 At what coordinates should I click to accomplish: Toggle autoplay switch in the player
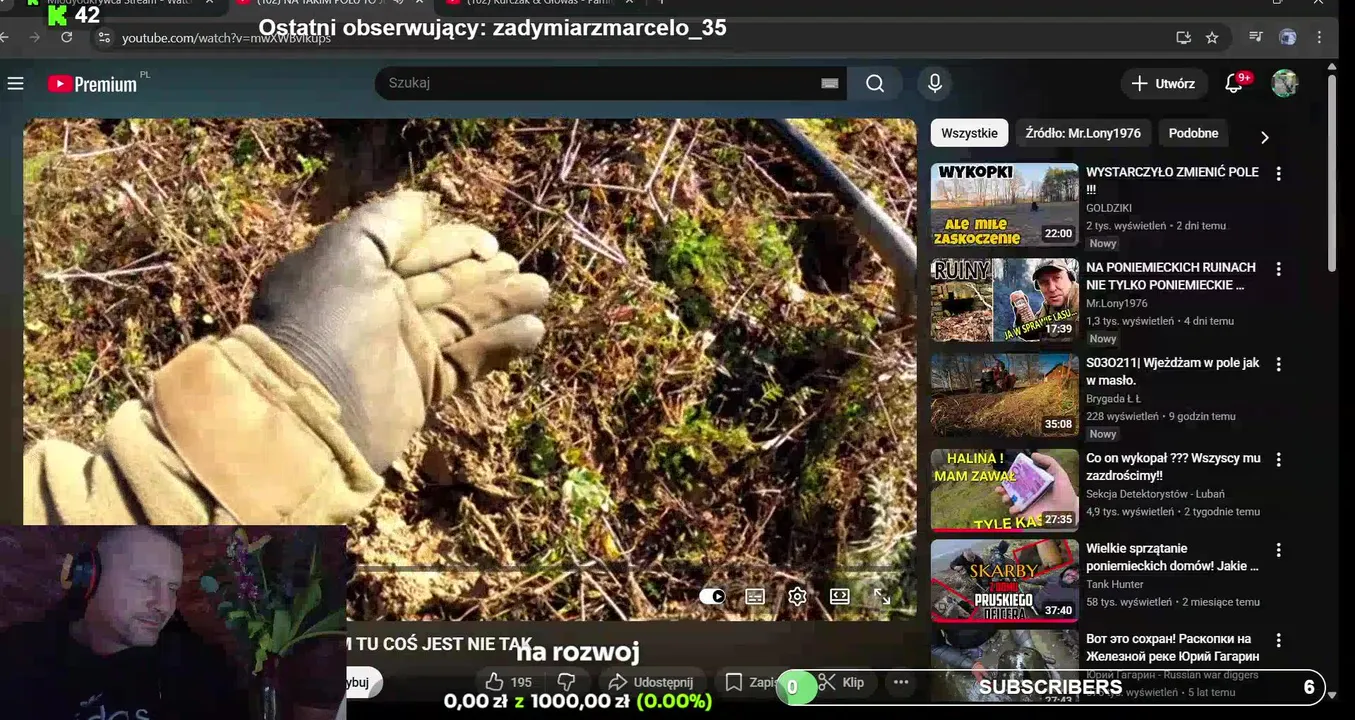712,596
